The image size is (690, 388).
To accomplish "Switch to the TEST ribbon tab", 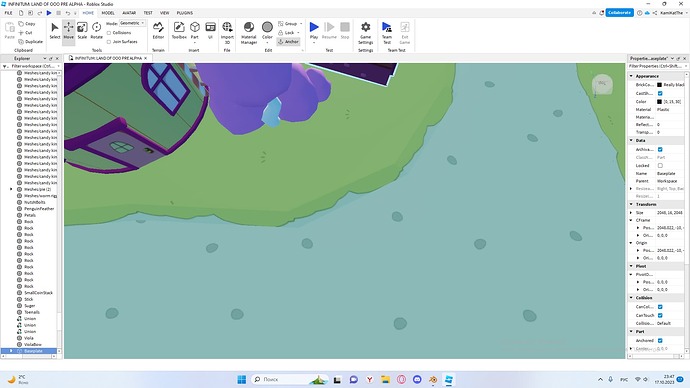I will tap(148, 13).
